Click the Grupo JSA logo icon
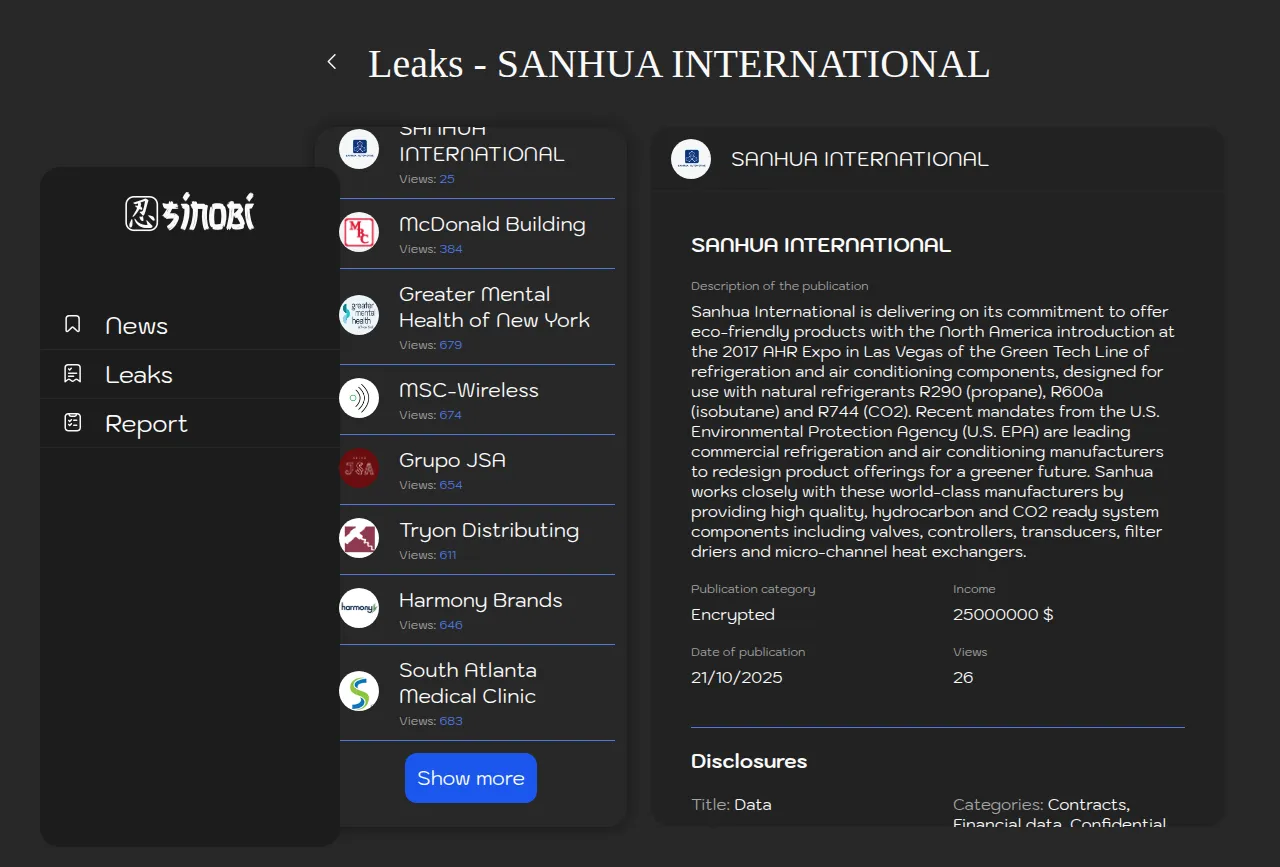 359,468
